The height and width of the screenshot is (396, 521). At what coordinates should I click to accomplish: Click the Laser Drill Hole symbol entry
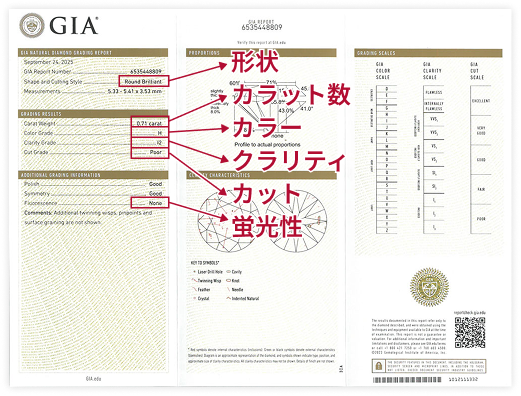click(x=208, y=272)
